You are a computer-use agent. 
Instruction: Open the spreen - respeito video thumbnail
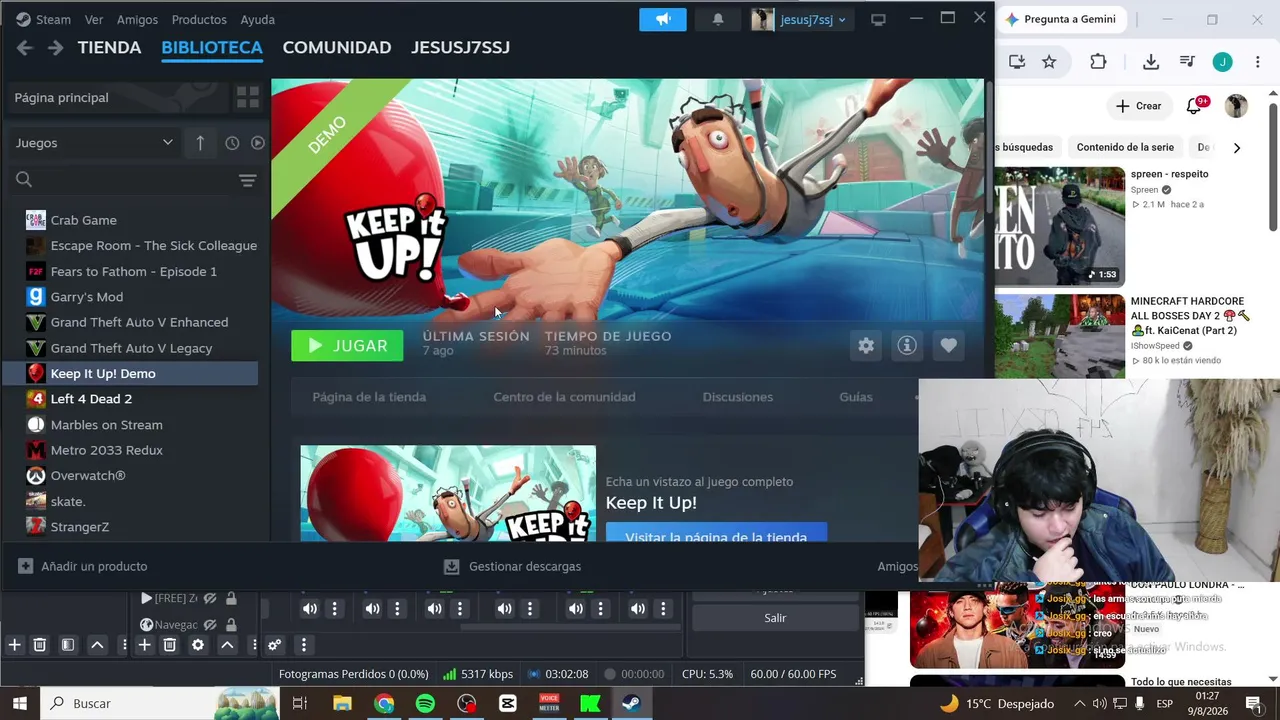(1059, 226)
